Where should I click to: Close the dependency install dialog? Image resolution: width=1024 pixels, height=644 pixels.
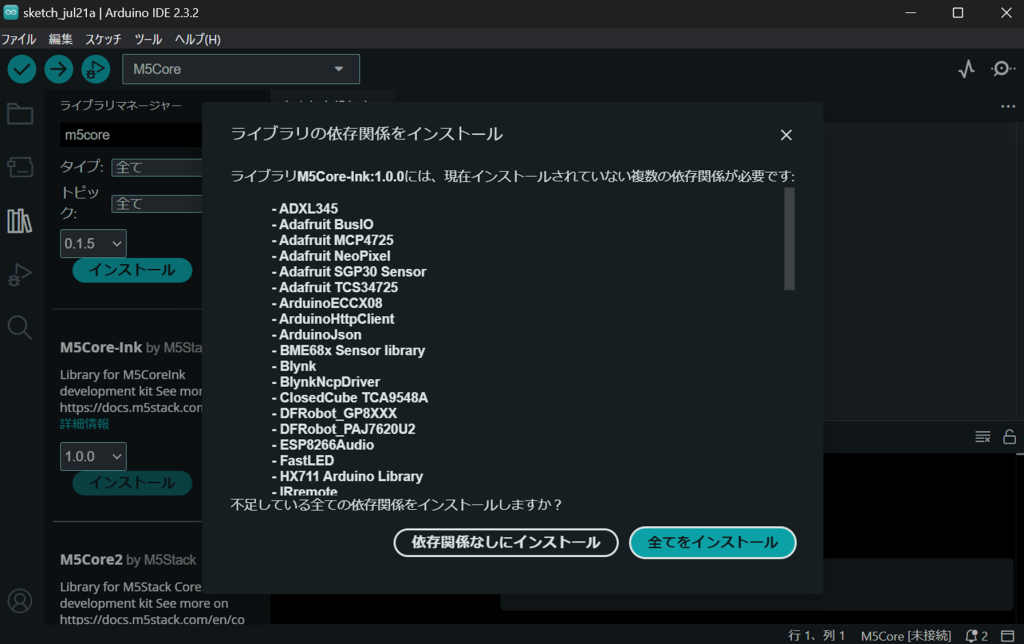pos(786,135)
